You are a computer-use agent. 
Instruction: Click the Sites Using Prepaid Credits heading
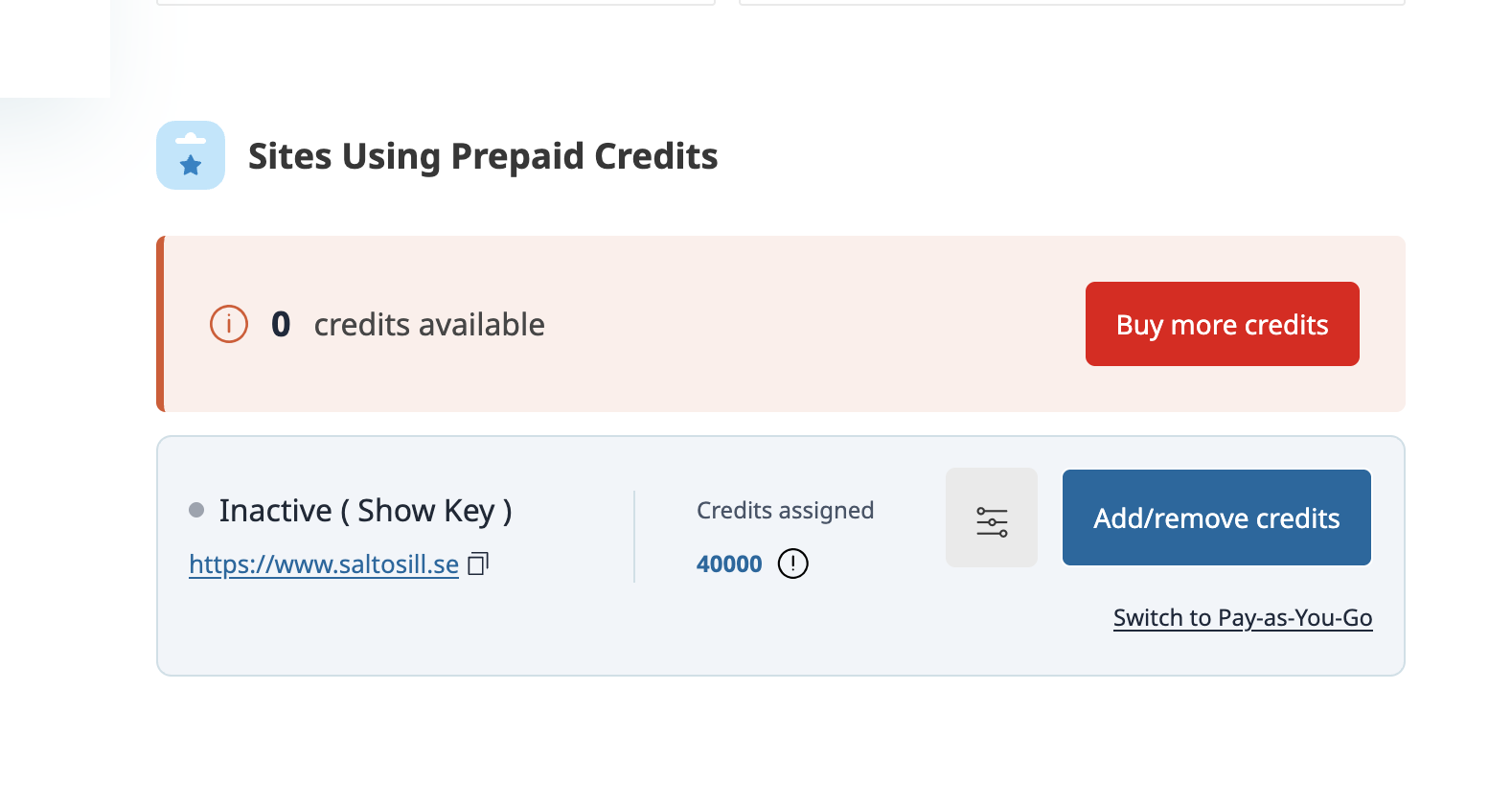[x=483, y=156]
